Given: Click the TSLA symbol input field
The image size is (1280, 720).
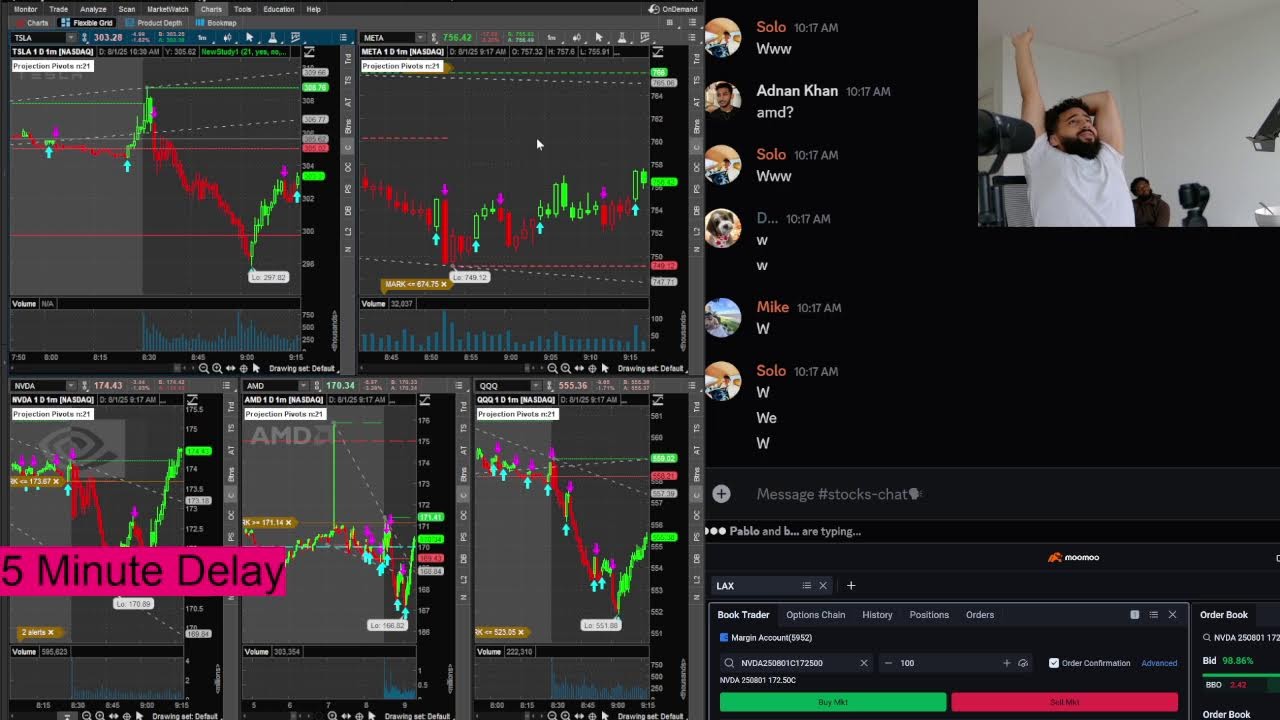Looking at the screenshot, I should coord(38,38).
